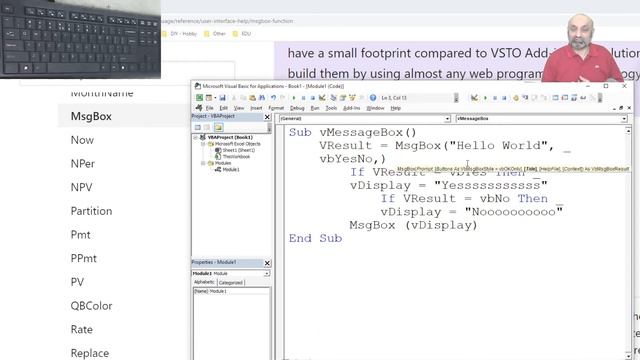Open the vMessageBox procedure dropdown

tap(624, 119)
